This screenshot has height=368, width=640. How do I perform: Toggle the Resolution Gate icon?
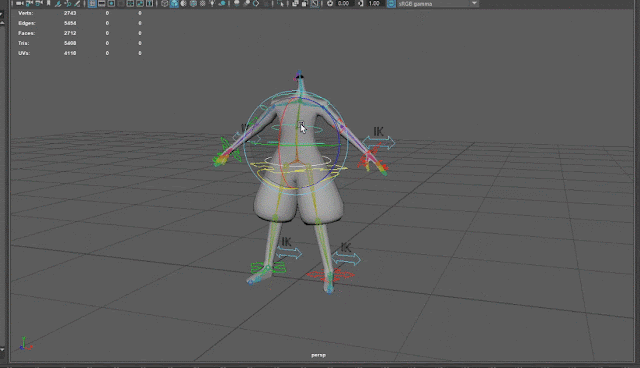(x=111, y=3)
